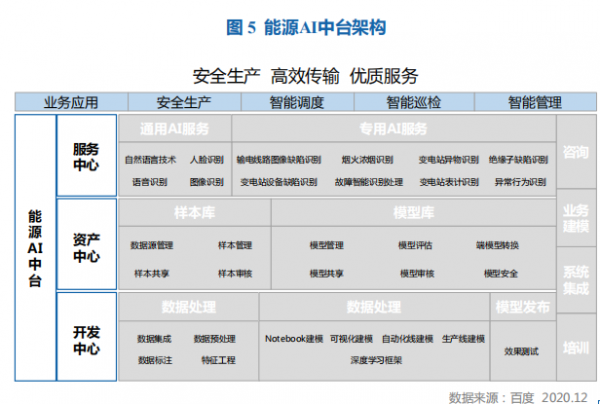Open the 深度学习框架 item
Image resolution: width=600 pixels, height=404 pixels.
click(x=378, y=360)
